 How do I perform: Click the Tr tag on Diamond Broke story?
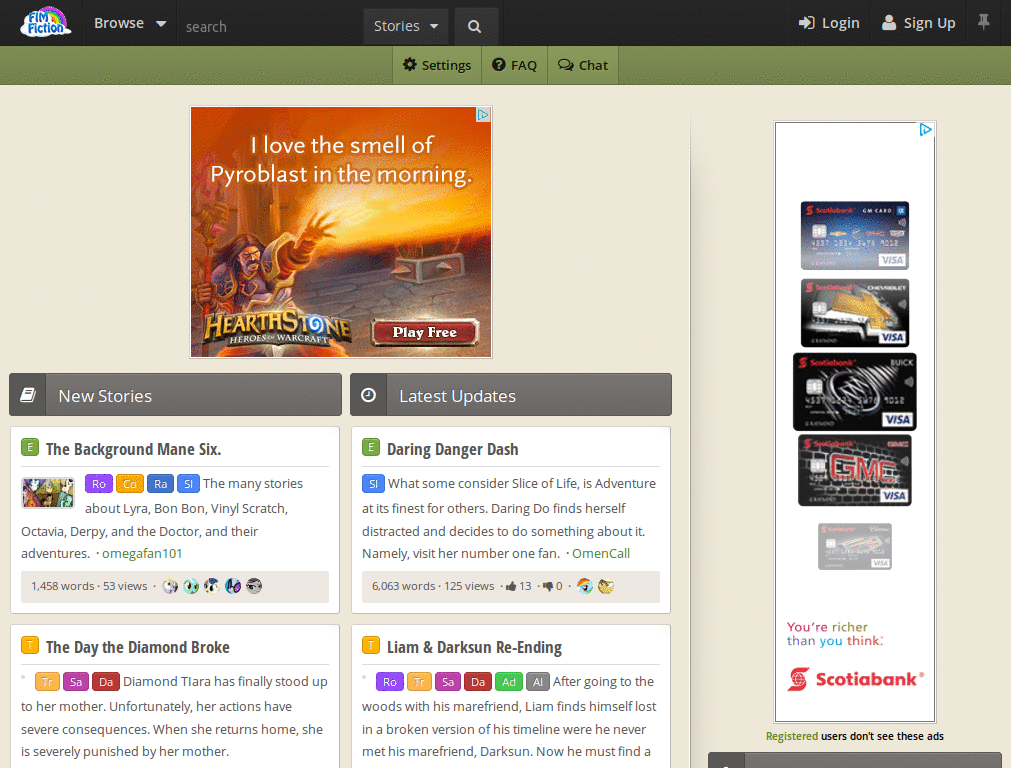point(47,682)
